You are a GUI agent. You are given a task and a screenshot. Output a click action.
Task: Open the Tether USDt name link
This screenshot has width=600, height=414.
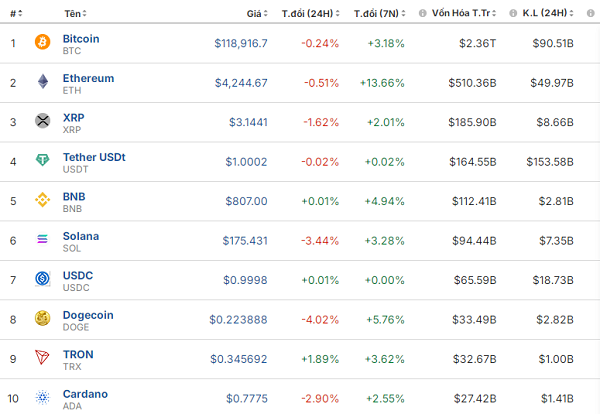click(x=94, y=157)
